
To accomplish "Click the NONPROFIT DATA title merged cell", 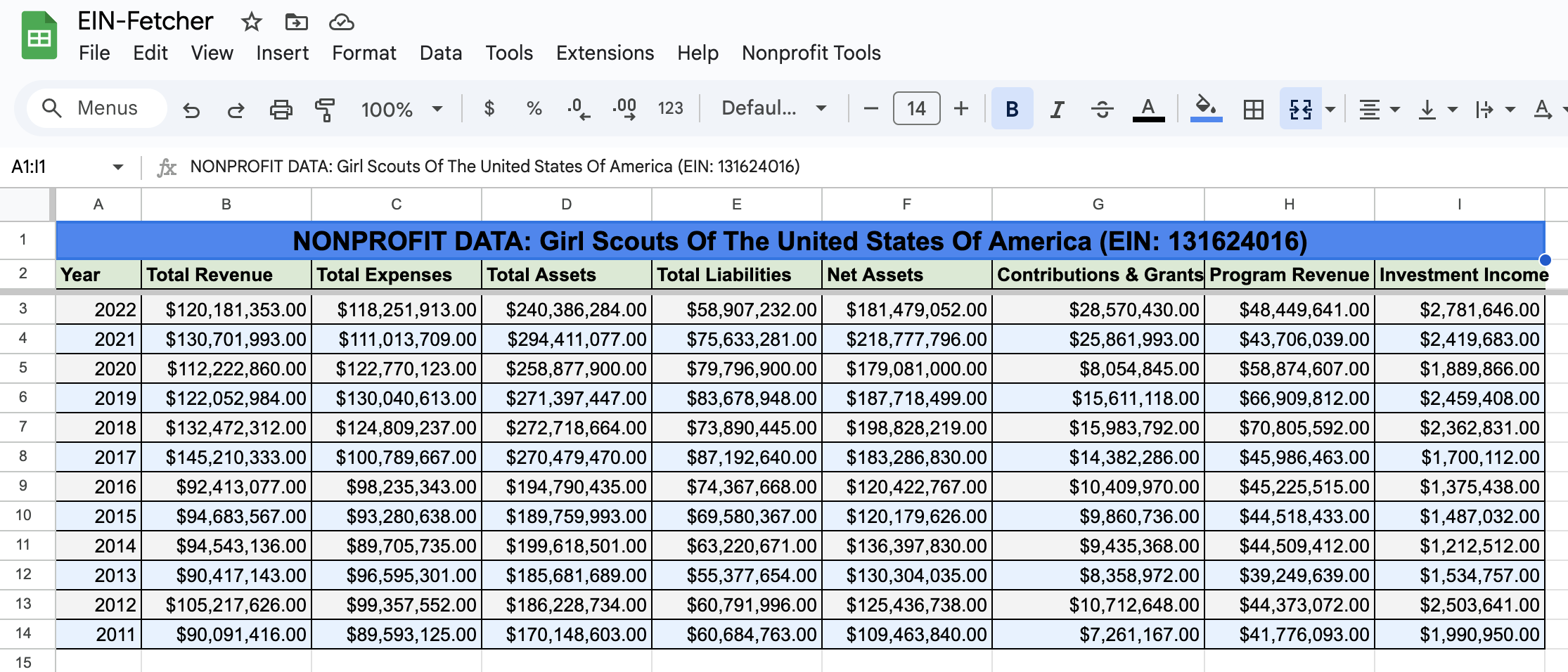I will [800, 241].
